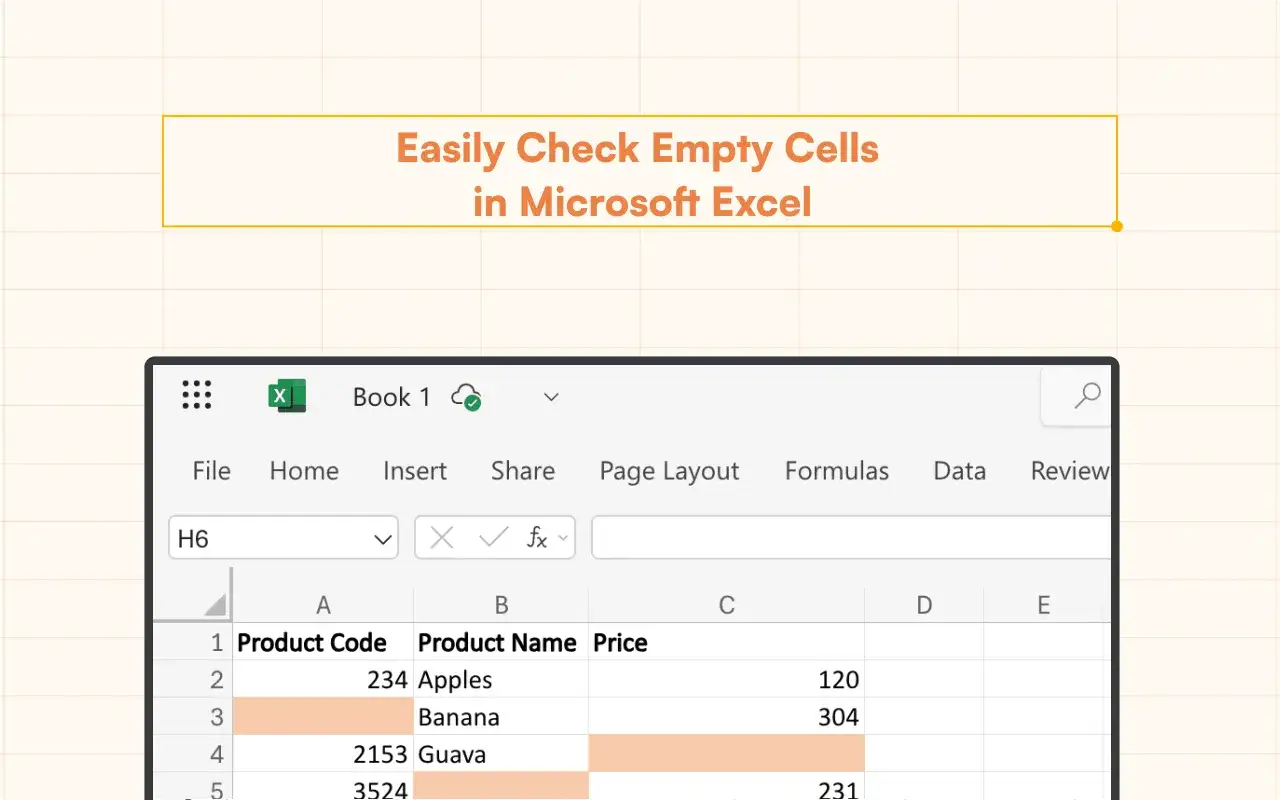Select the Apples cell
This screenshot has height=800, width=1280.
pos(501,679)
